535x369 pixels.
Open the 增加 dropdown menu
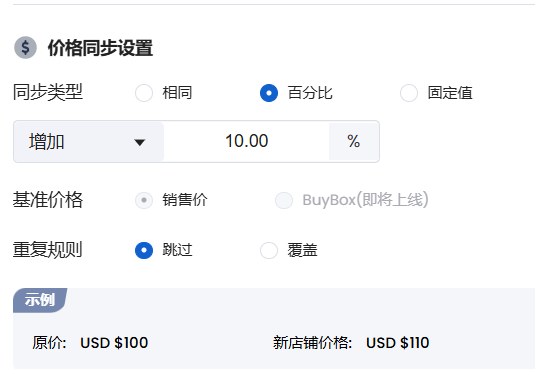point(89,141)
